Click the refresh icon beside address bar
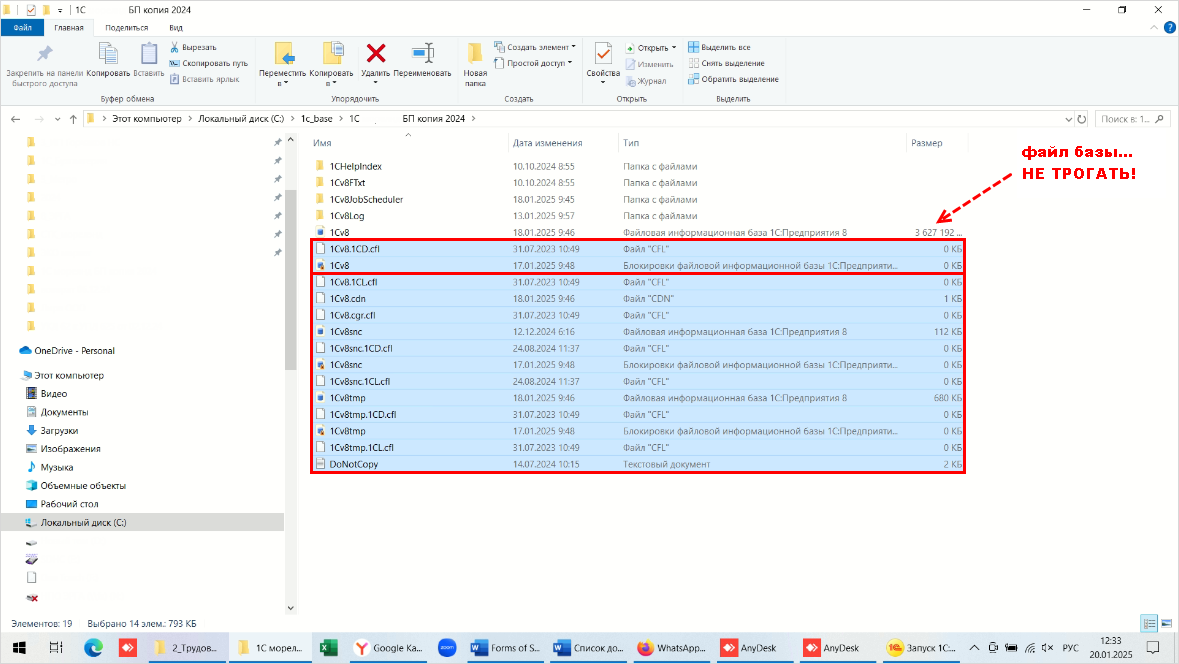The image size is (1179, 664). [x=1082, y=119]
